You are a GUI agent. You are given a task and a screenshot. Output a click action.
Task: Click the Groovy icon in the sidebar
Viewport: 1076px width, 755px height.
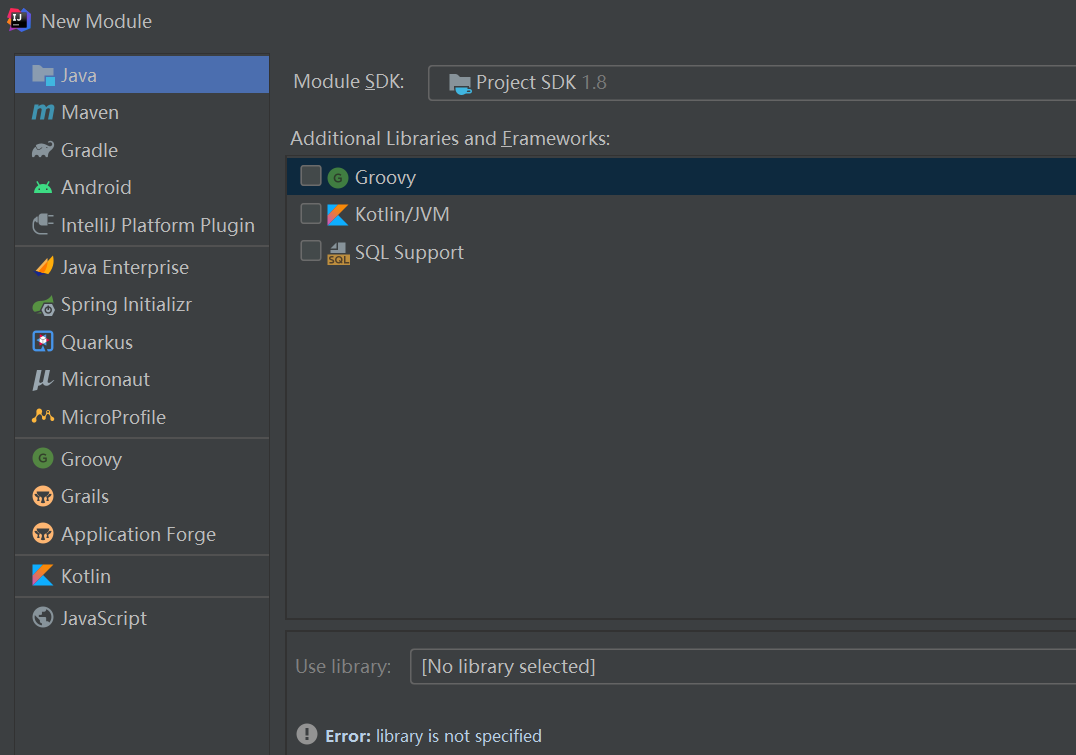pyautogui.click(x=43, y=458)
